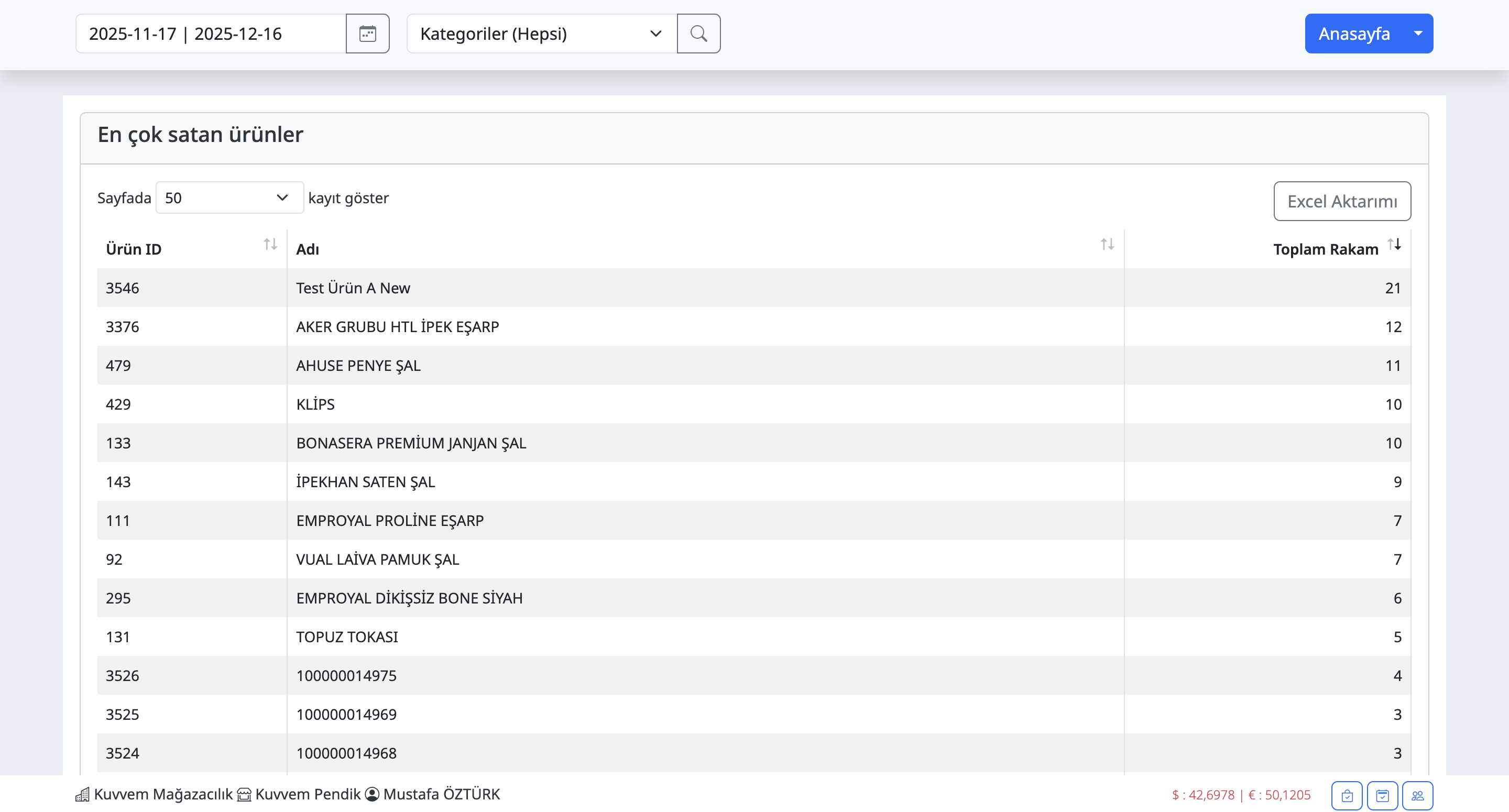The width and height of the screenshot is (1509, 812).
Task: Click the shopping bag check icon
Action: click(x=1347, y=795)
